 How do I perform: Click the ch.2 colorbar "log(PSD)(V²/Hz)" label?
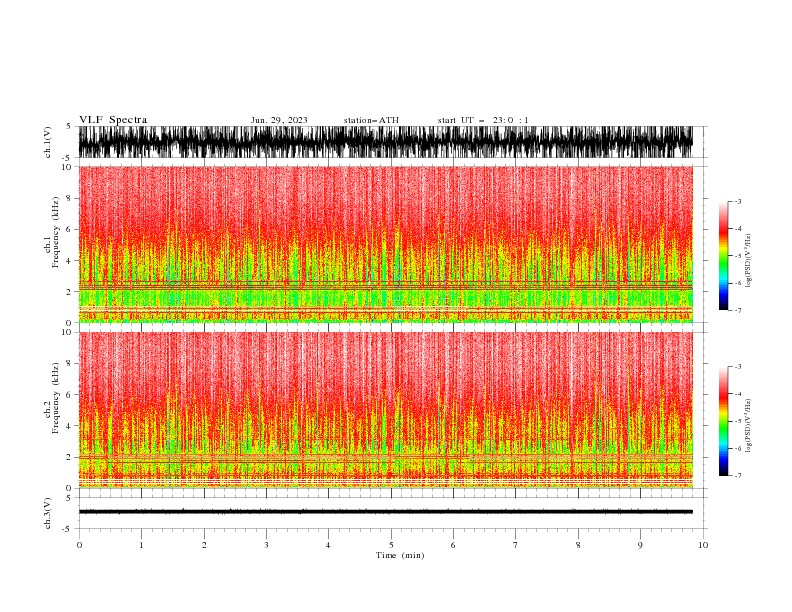pos(748,426)
